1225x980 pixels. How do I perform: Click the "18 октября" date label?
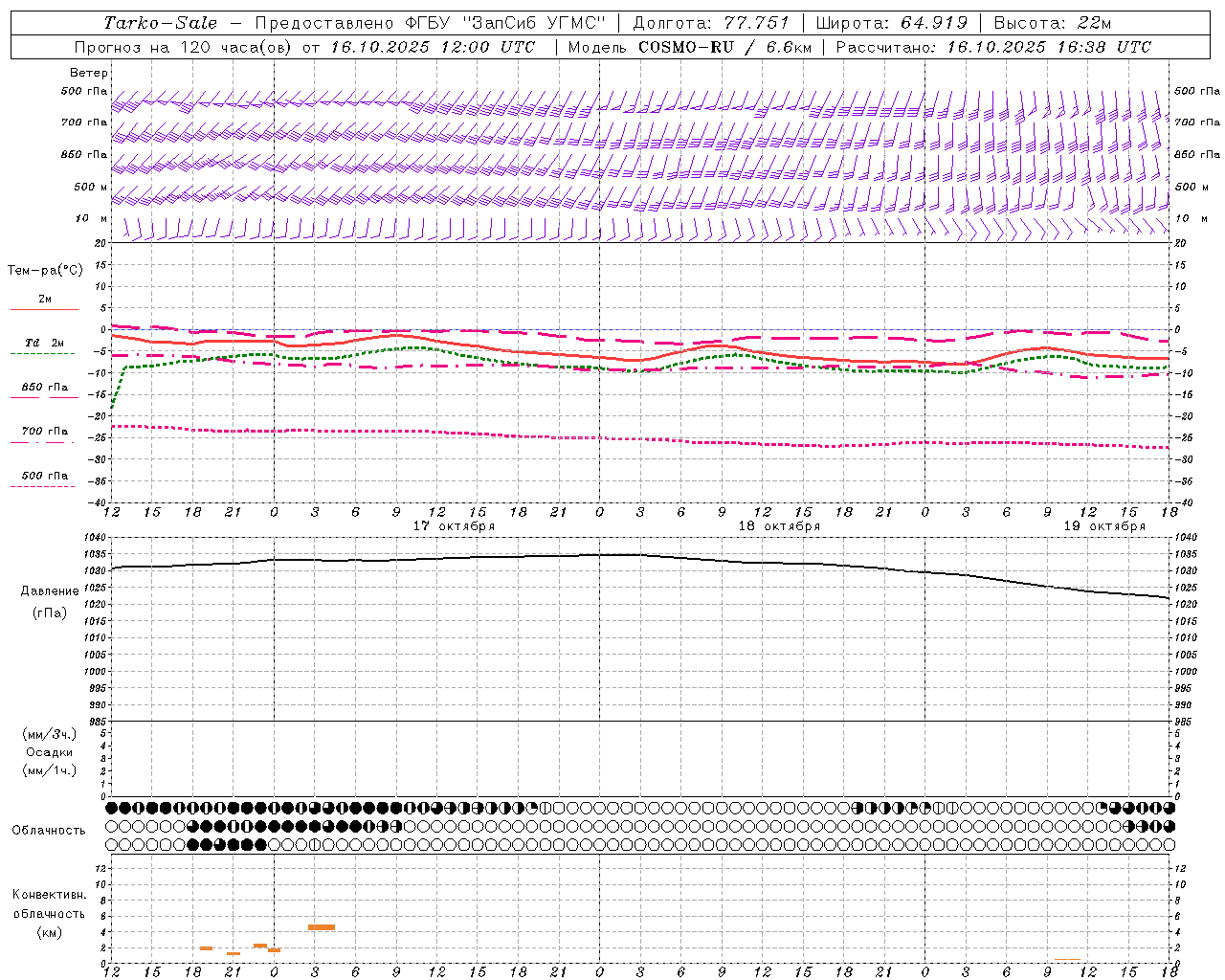click(779, 526)
